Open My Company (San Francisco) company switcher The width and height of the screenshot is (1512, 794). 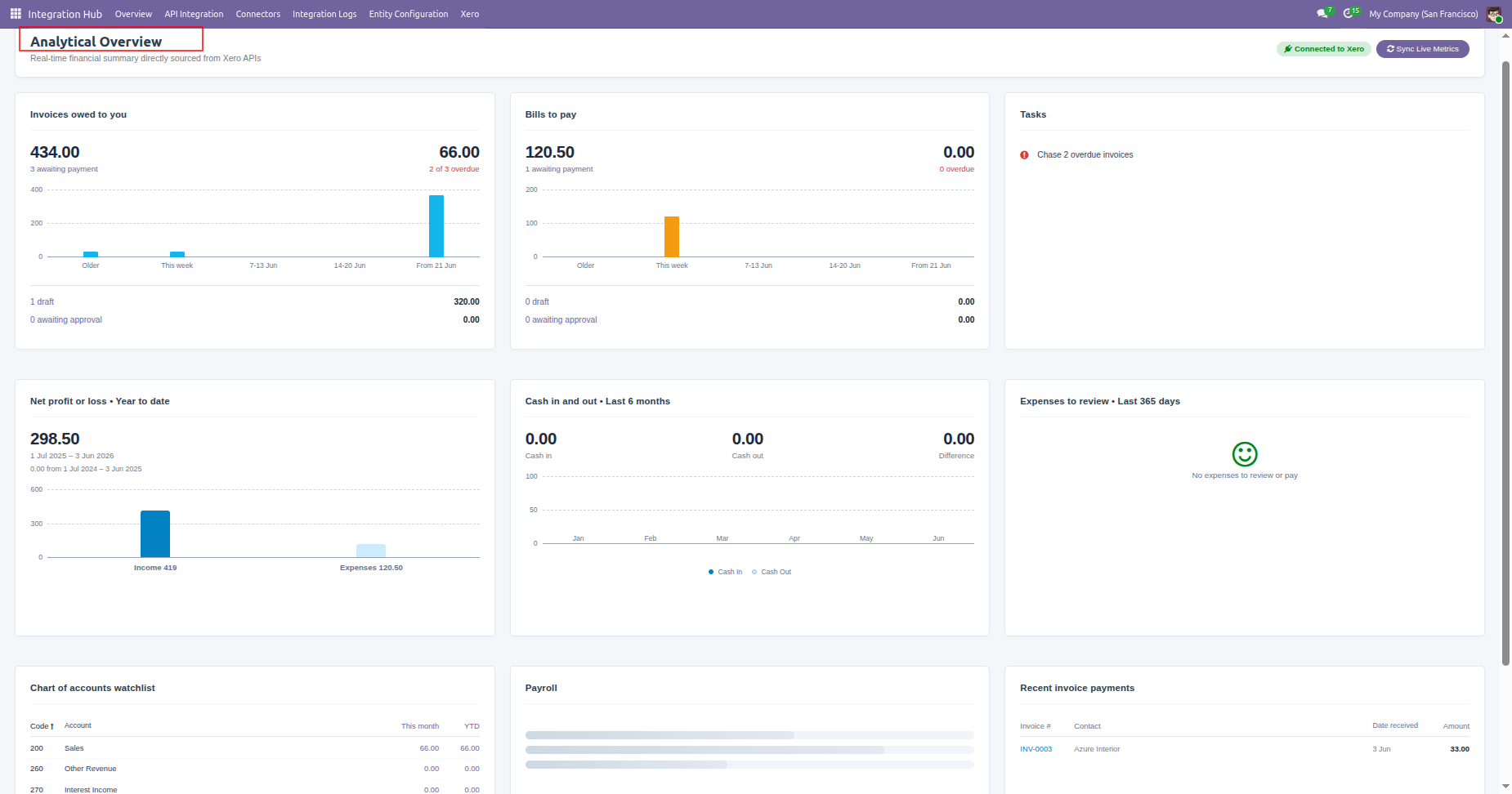click(1424, 14)
